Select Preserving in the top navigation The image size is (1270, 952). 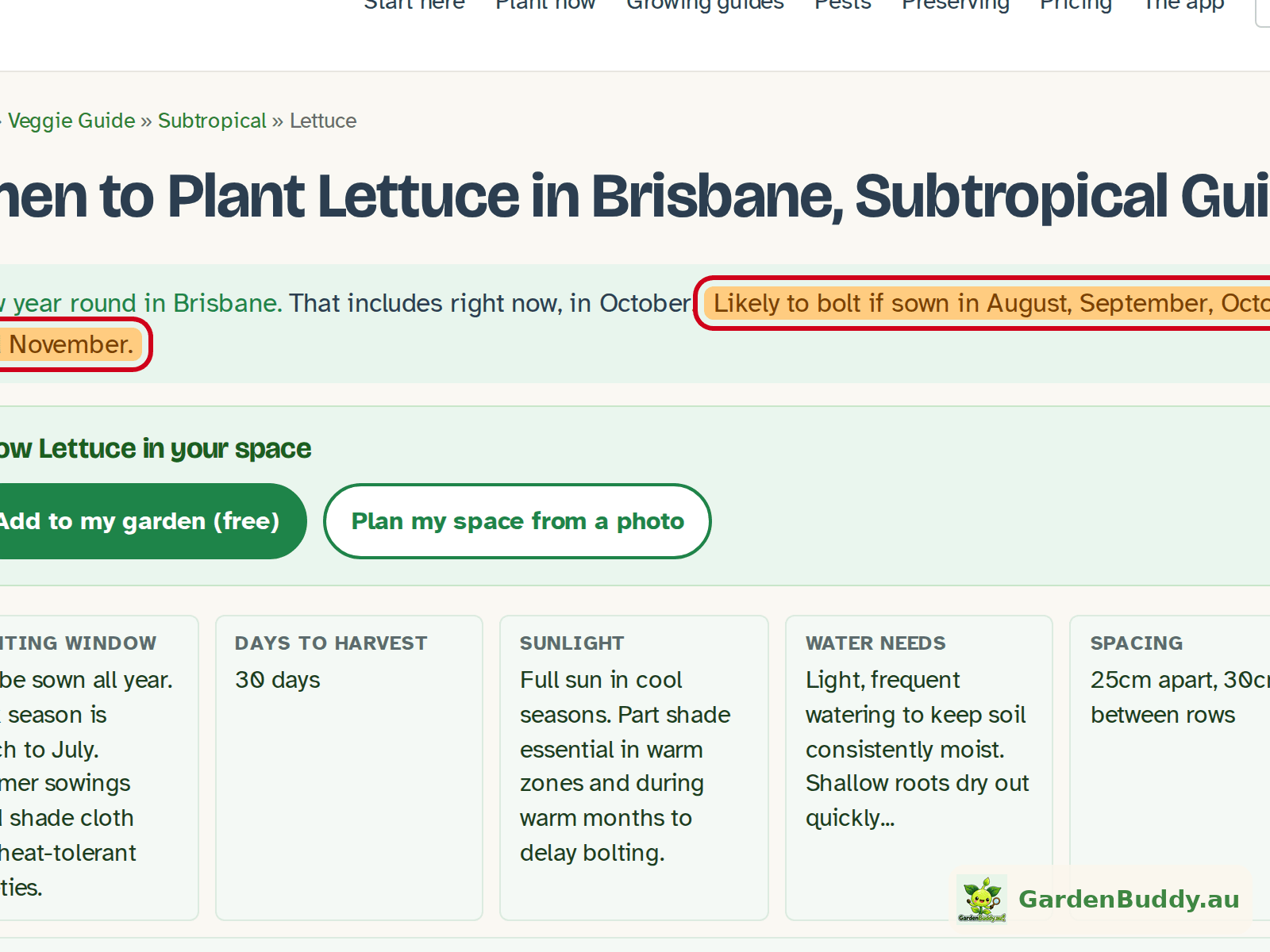click(x=956, y=6)
